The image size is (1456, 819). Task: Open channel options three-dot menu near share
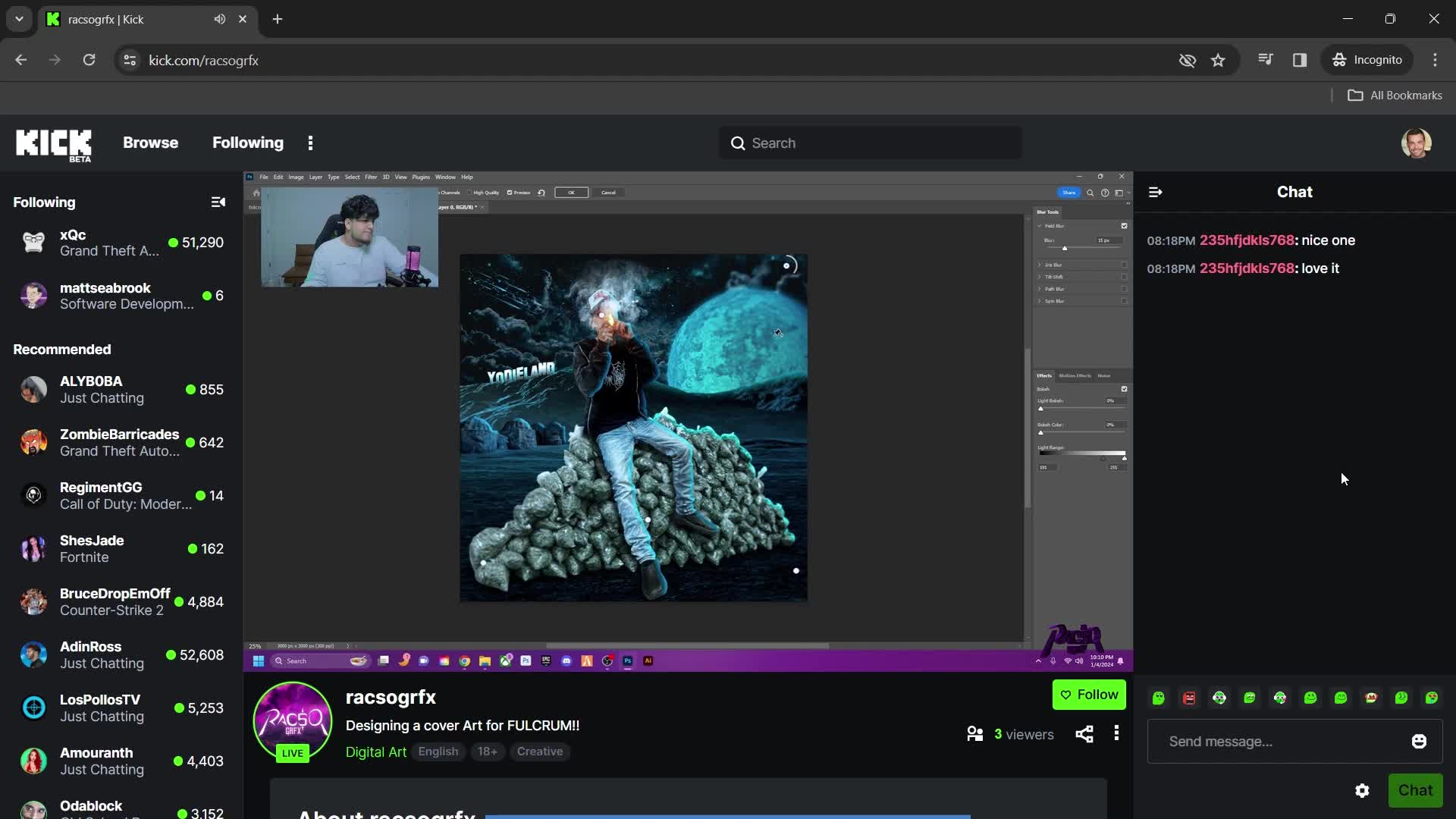click(1116, 733)
